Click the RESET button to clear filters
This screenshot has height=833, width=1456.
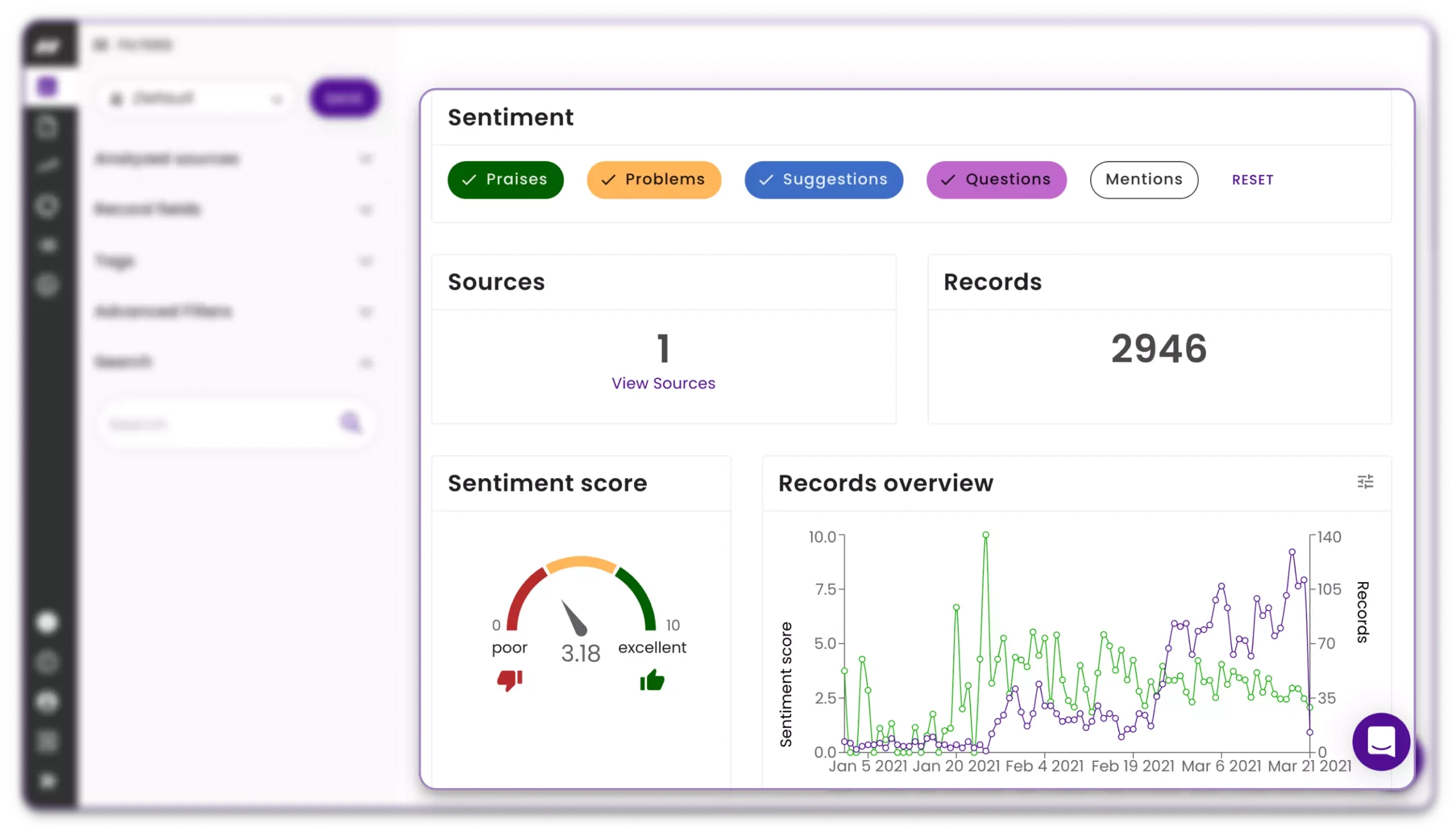point(1252,179)
